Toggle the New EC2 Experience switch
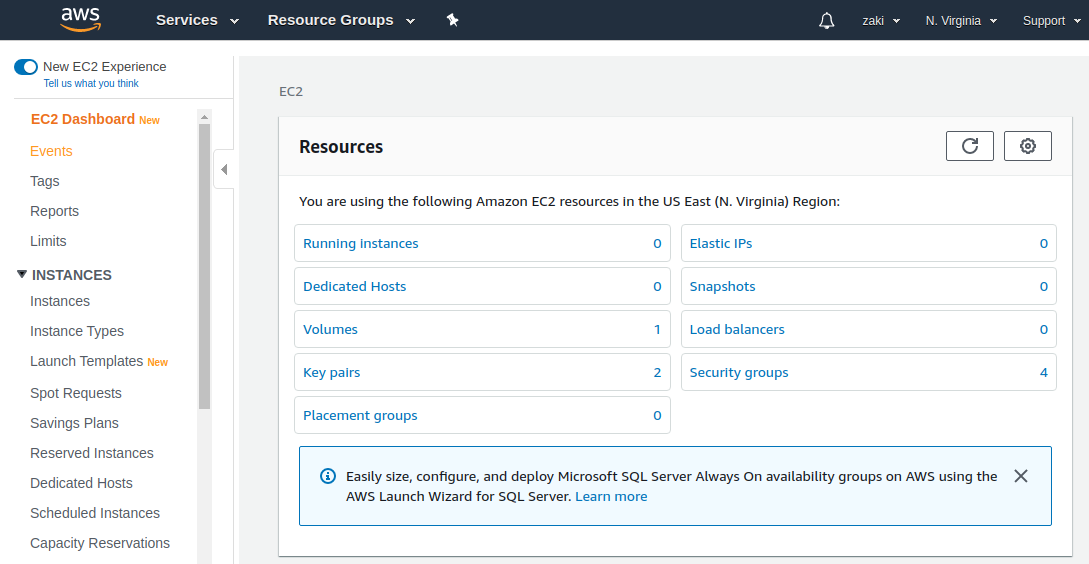1089x564 pixels. (x=26, y=67)
